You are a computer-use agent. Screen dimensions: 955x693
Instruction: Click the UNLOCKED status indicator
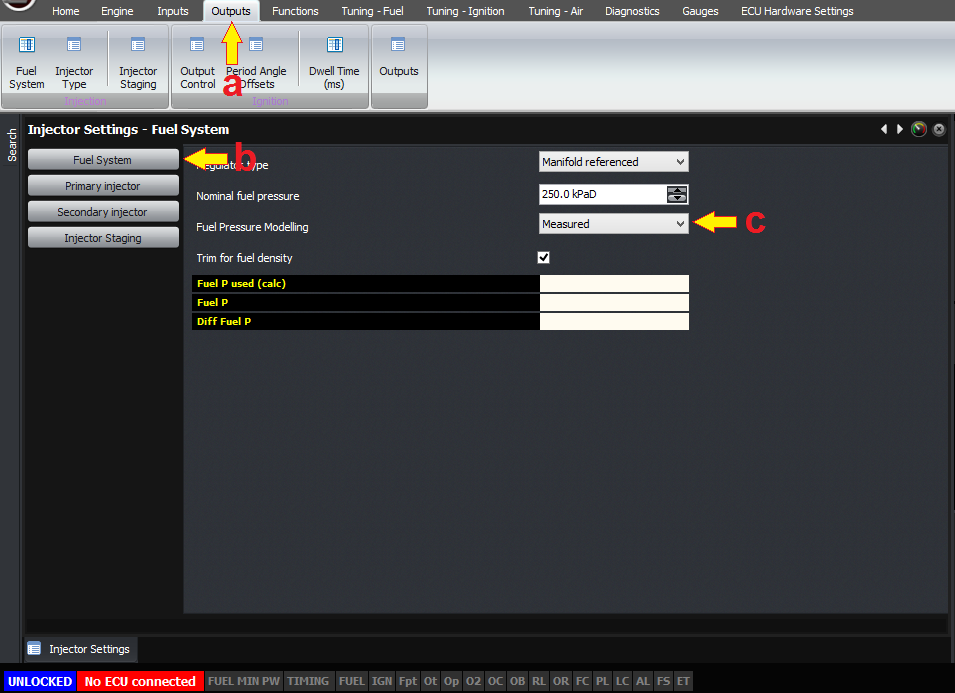coord(40,681)
